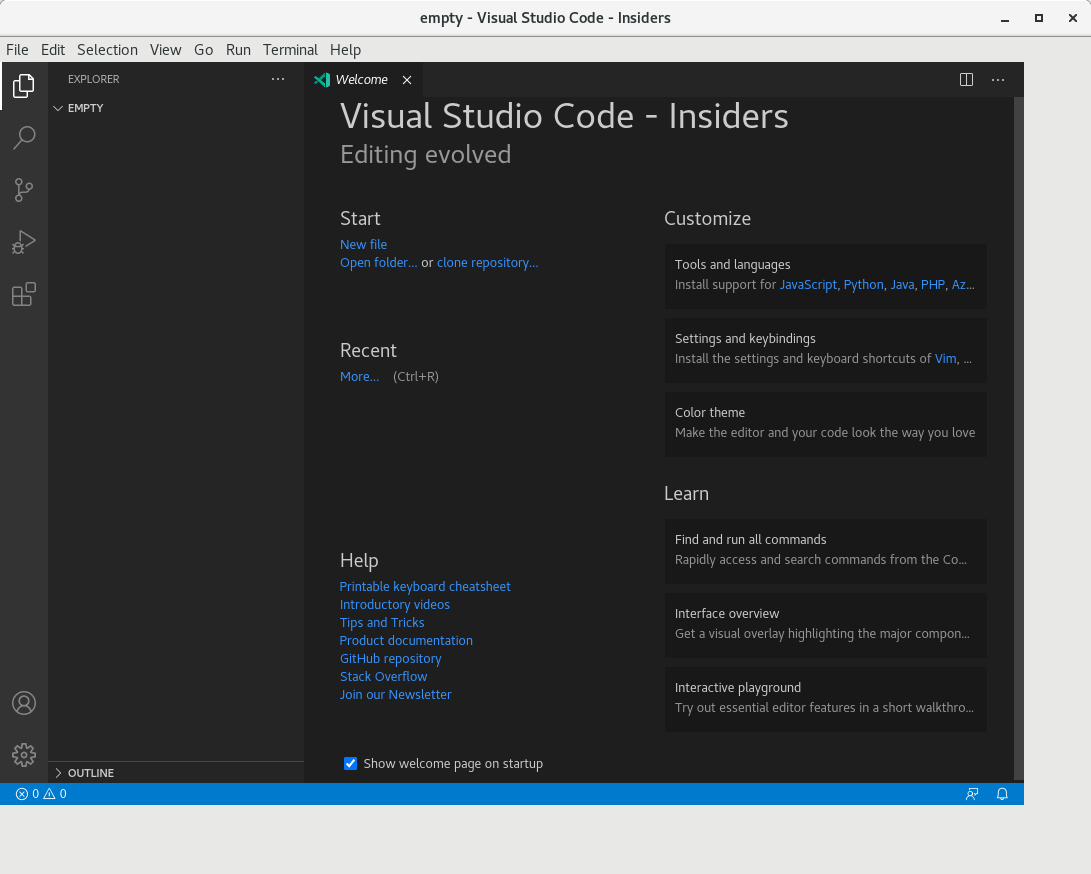Open the notifications bell

coord(1002,794)
